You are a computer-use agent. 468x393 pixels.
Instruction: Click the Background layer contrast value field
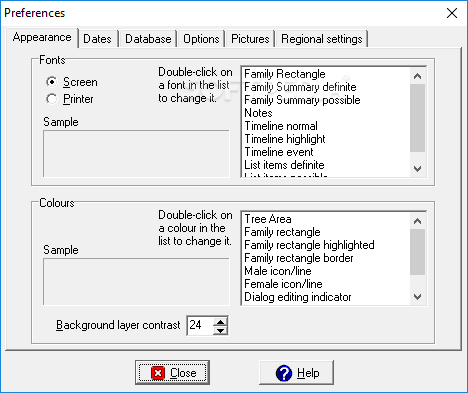click(200, 325)
